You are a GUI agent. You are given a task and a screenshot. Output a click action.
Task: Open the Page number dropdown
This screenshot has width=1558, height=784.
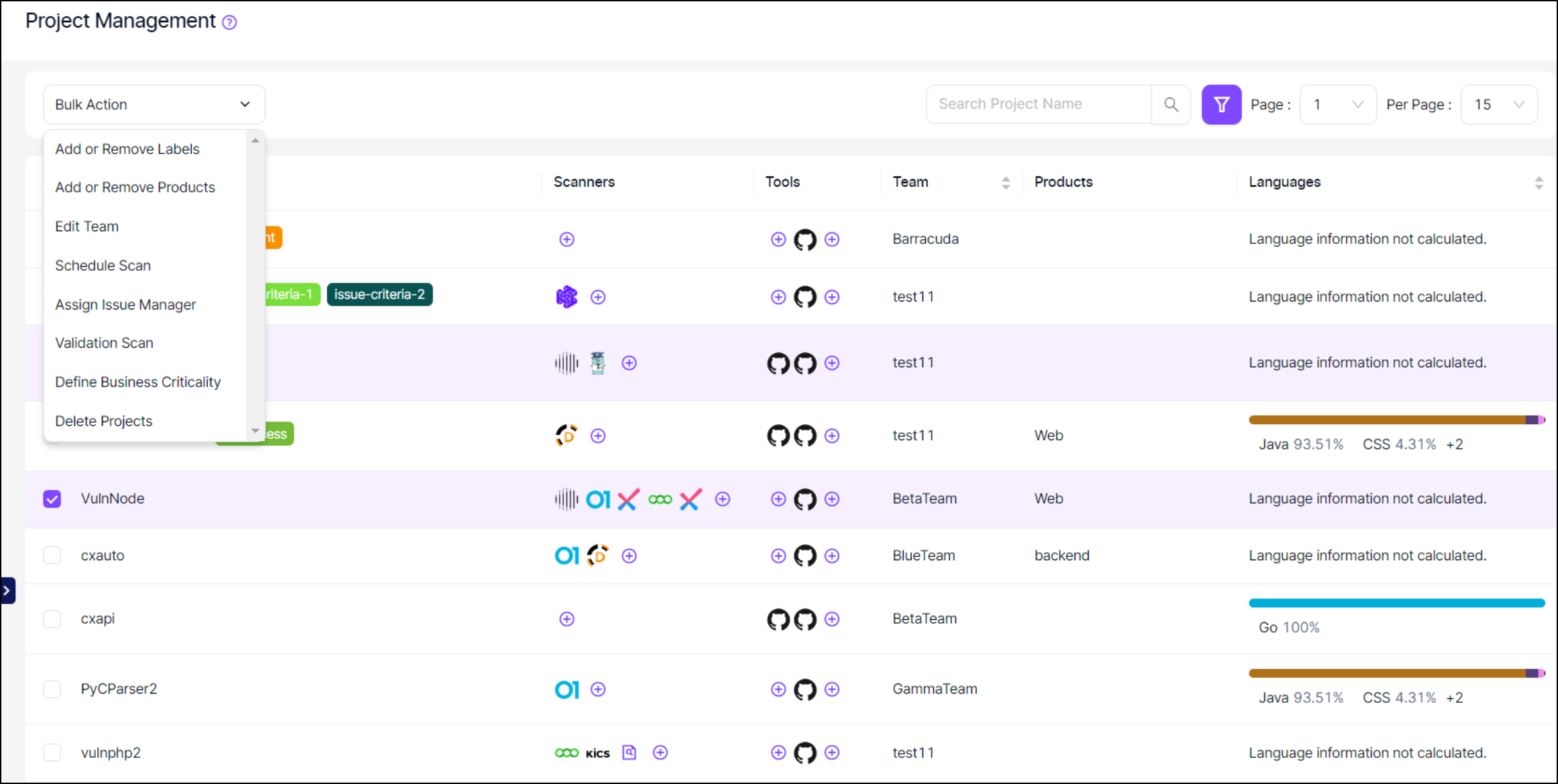coord(1337,105)
